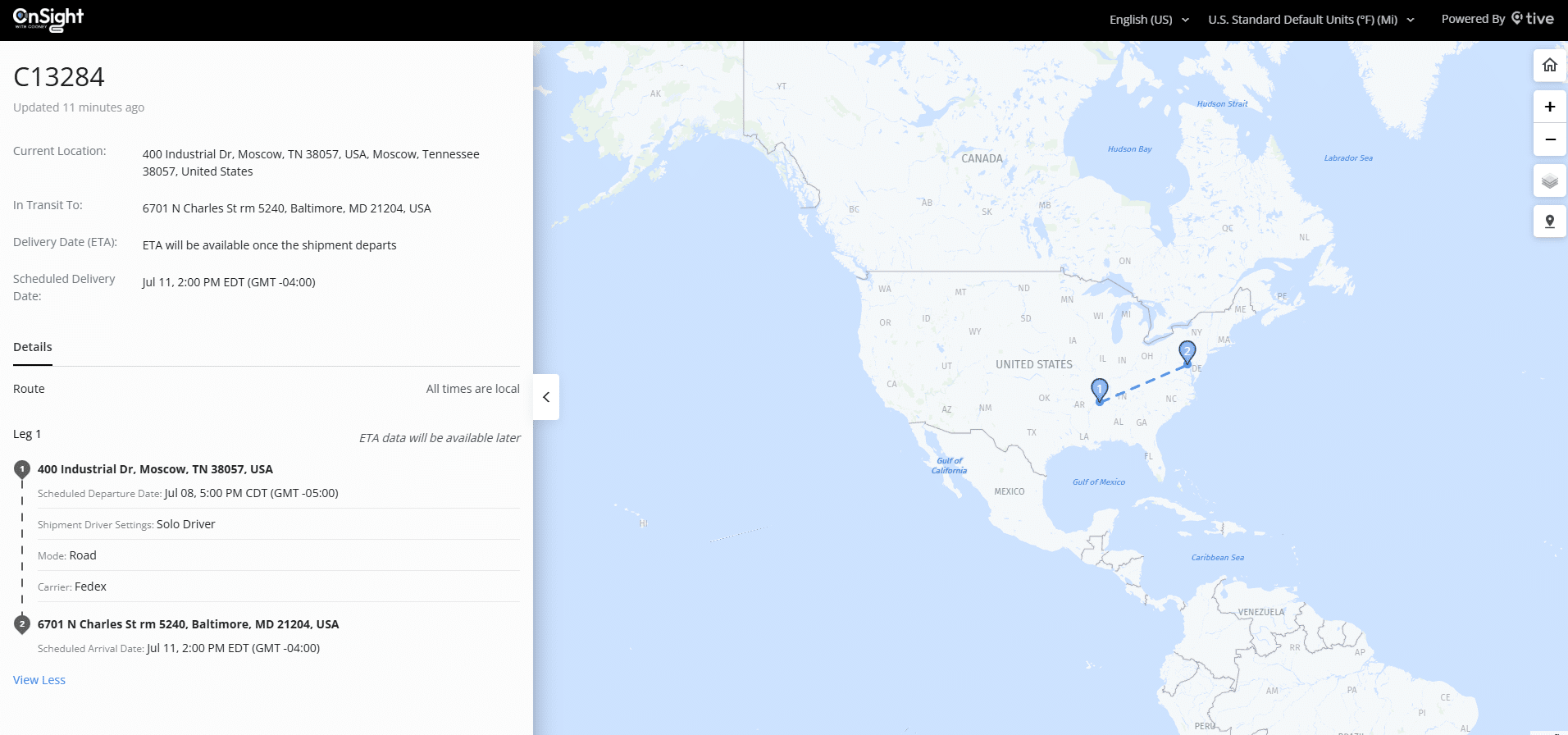Select shipment ID C13284 heading
This screenshot has width=1568, height=735.
click(x=59, y=77)
